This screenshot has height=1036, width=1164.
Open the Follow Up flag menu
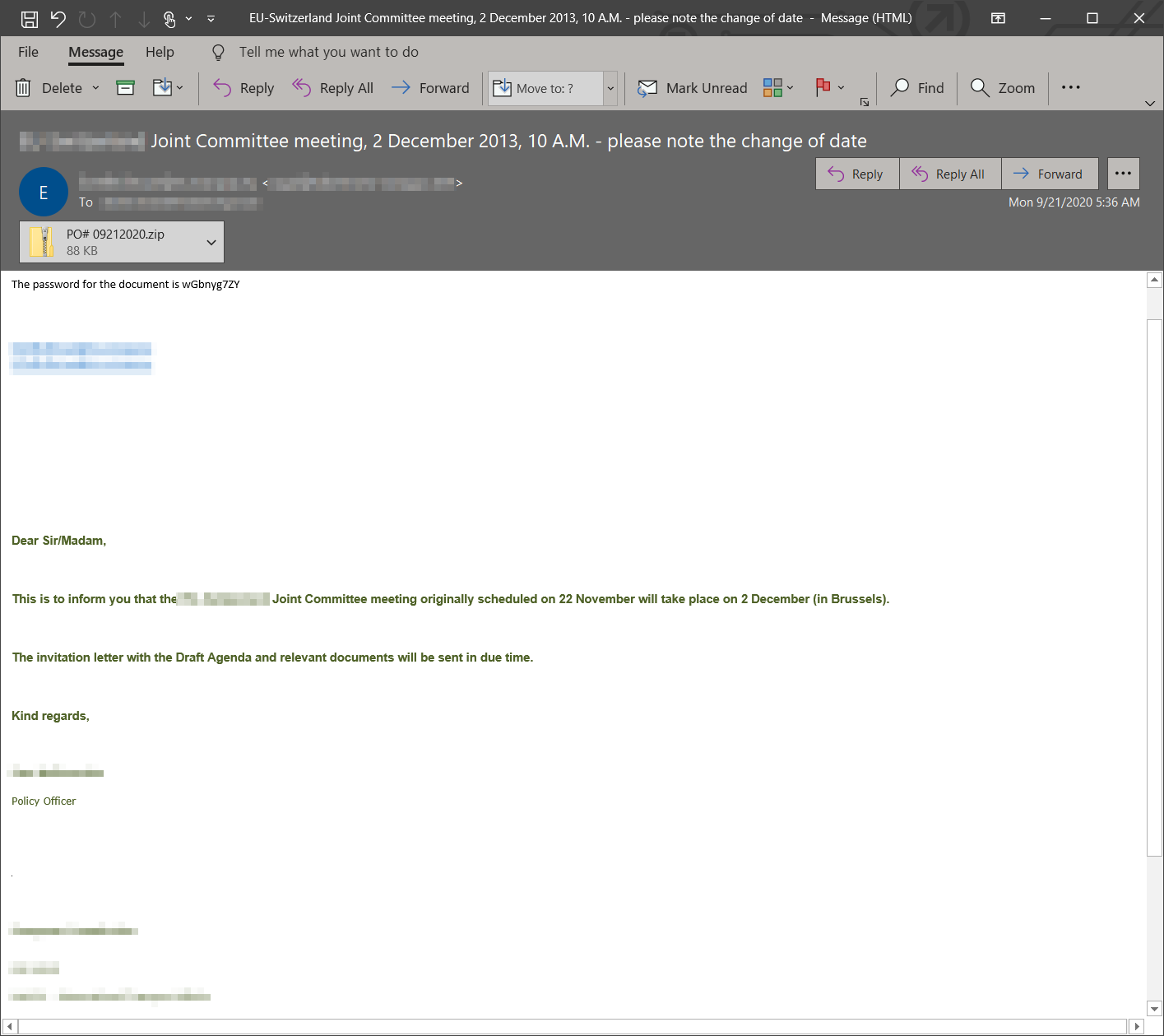tap(829, 87)
